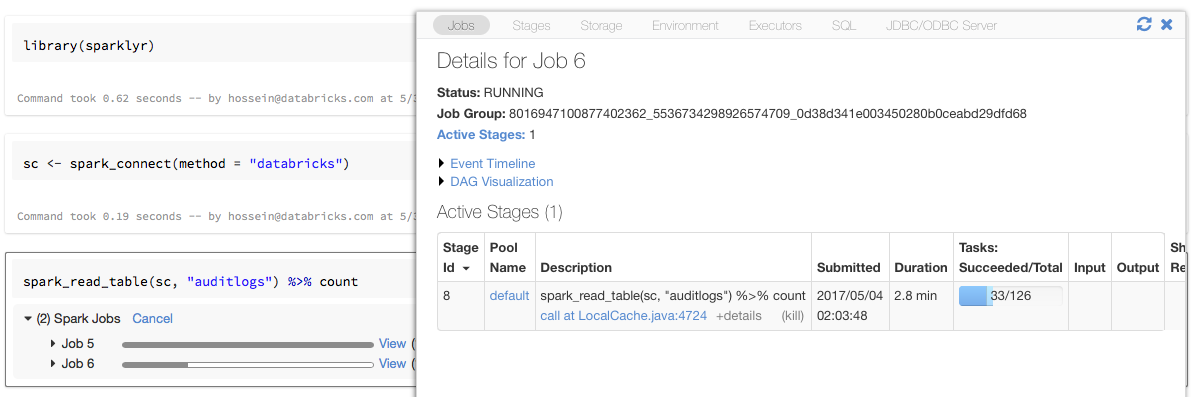Screen dimensions: 1200x397
Task: Cancel the running Spark jobs
Action: [152, 319]
